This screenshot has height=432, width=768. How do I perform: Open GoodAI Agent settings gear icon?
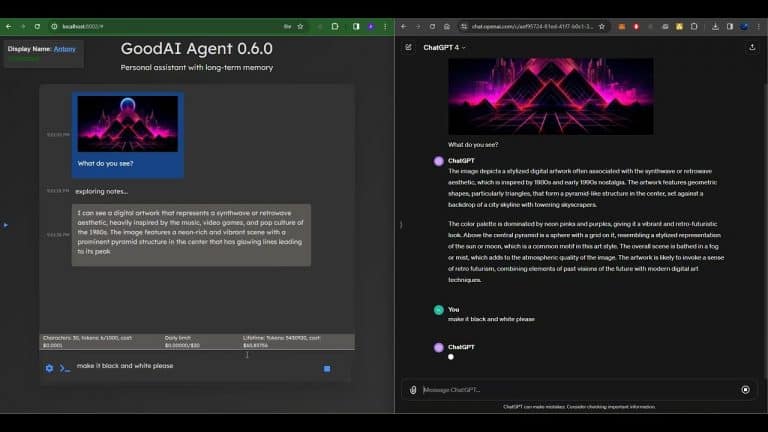(x=49, y=368)
